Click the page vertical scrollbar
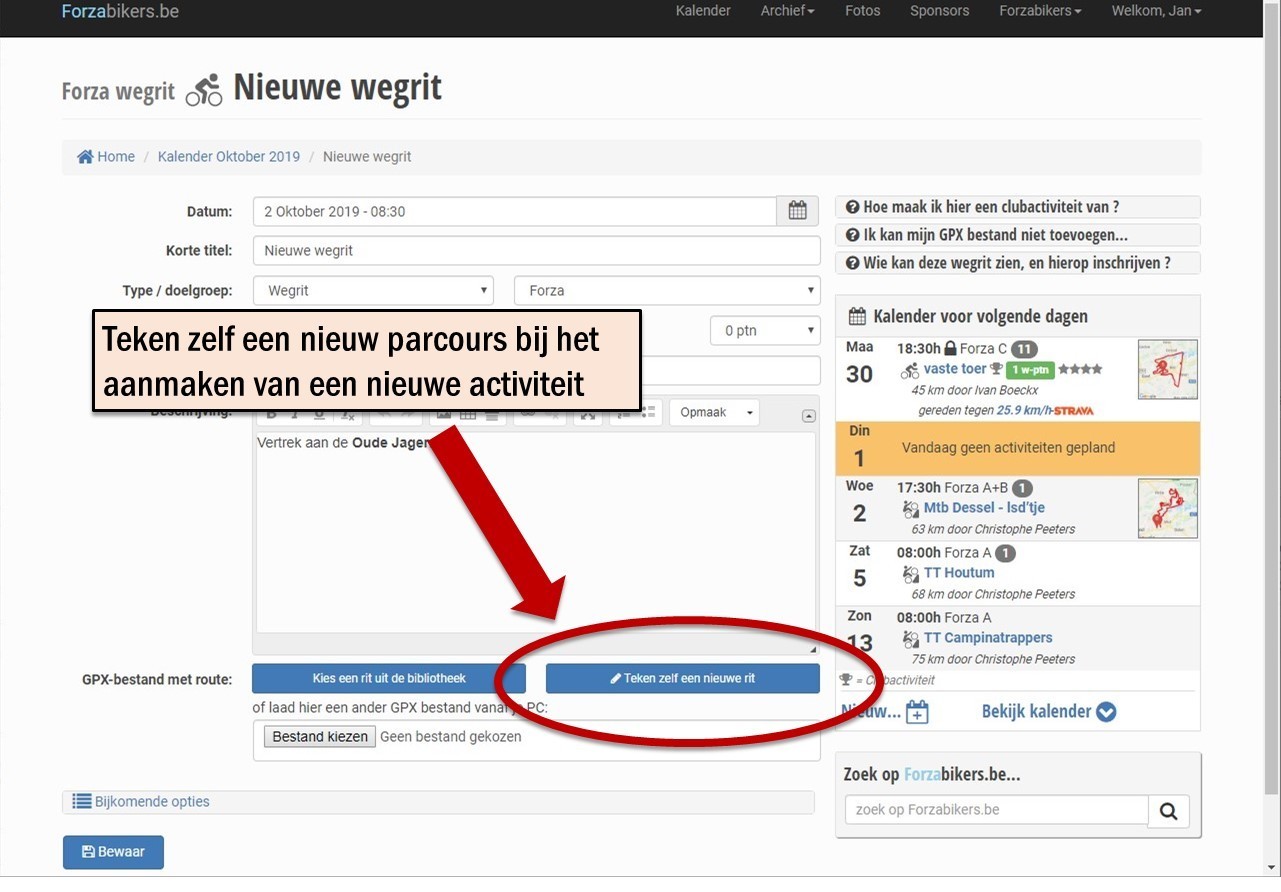1281x892 pixels. point(1272,400)
